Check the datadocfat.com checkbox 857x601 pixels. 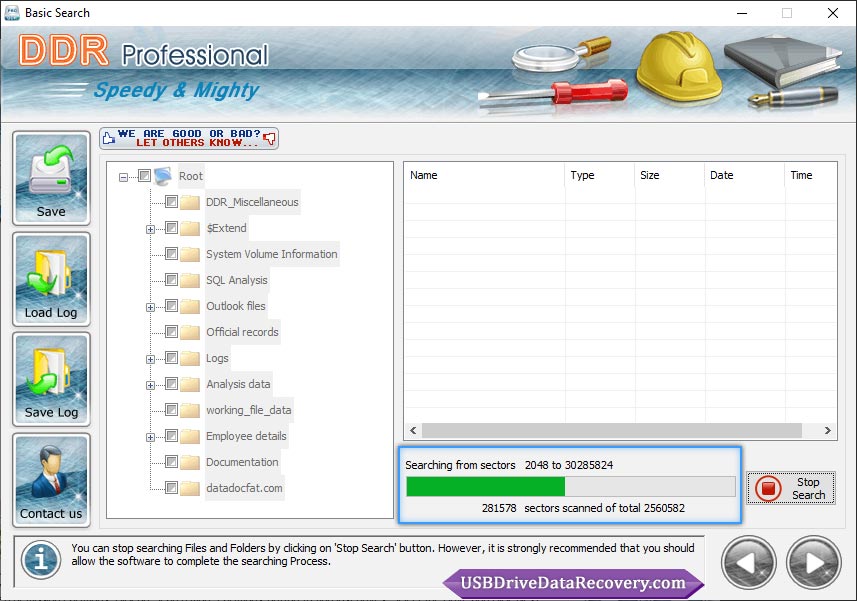pyautogui.click(x=171, y=487)
